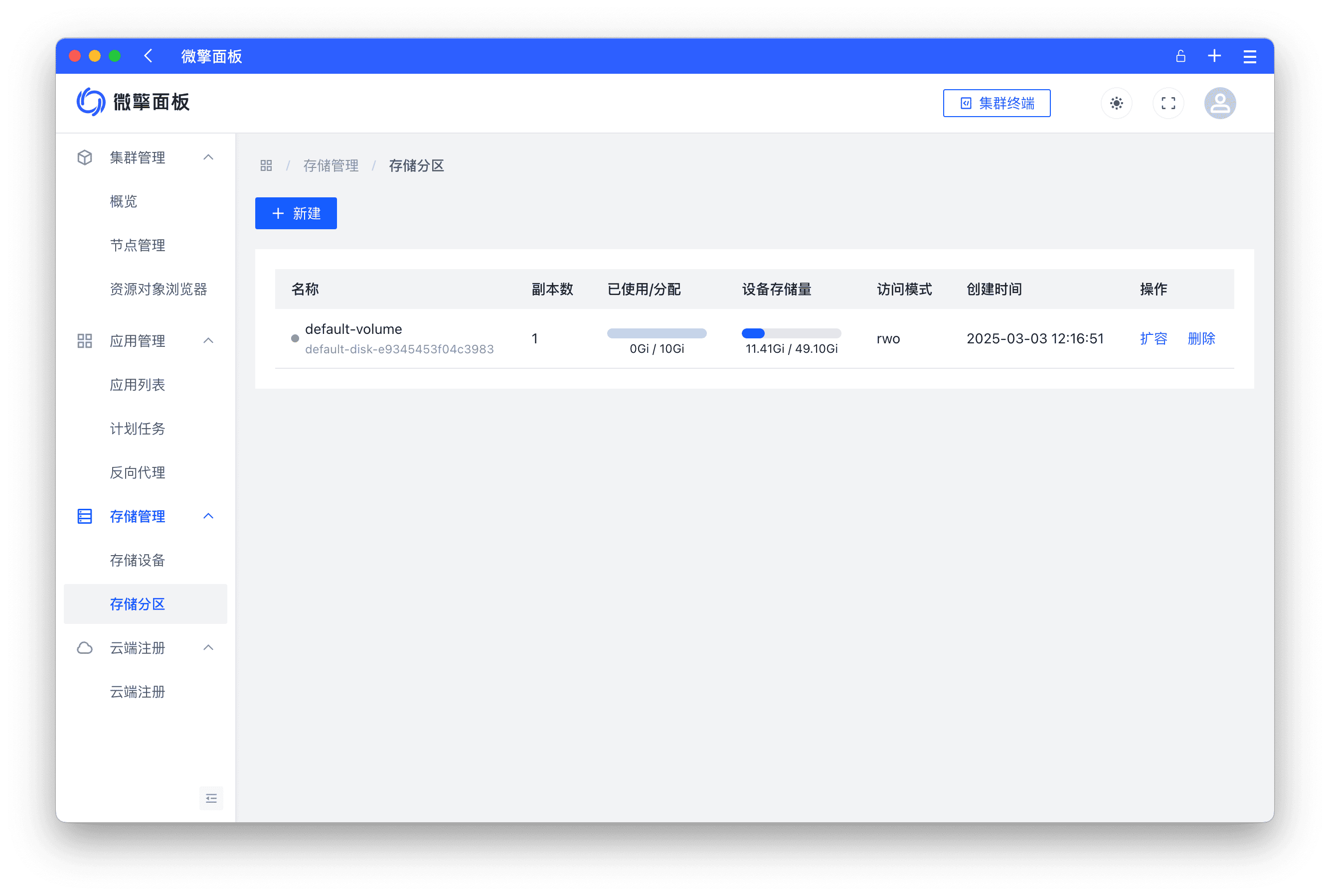Open 存储设备 menu item
Viewport: 1330px width, 896px height.
point(137,560)
